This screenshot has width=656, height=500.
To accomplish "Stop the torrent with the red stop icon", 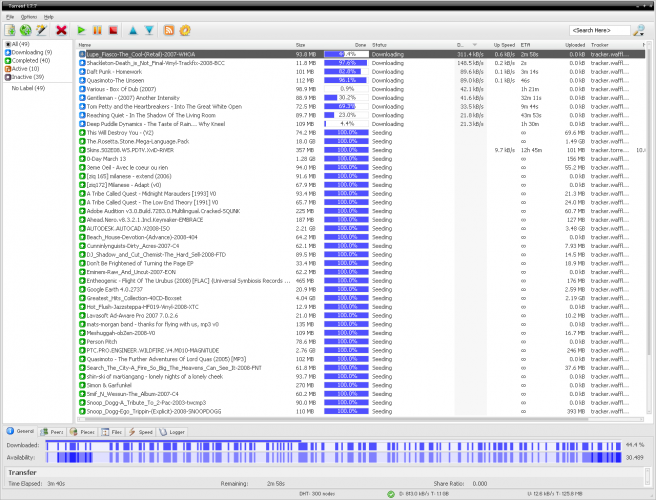I will 113,31.
